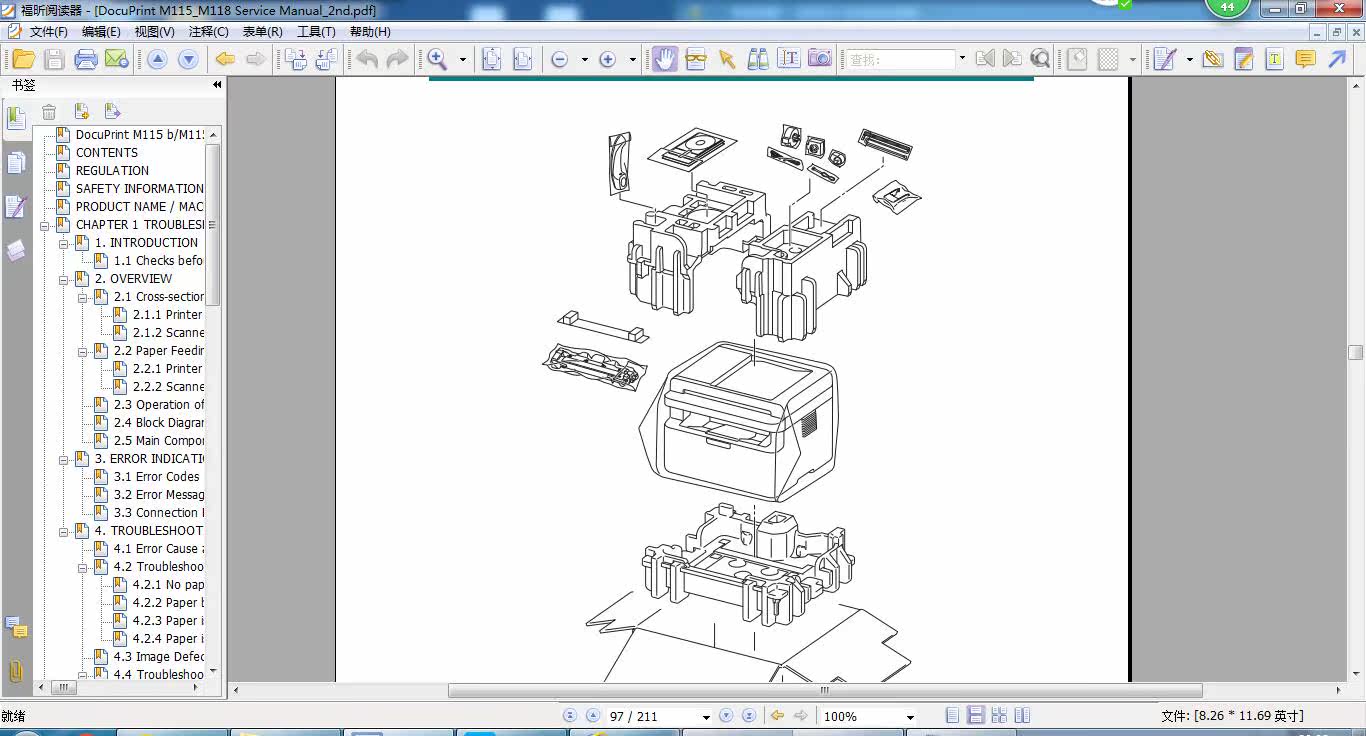
Task: Click the Email envelope icon
Action: pyautogui.click(x=116, y=59)
